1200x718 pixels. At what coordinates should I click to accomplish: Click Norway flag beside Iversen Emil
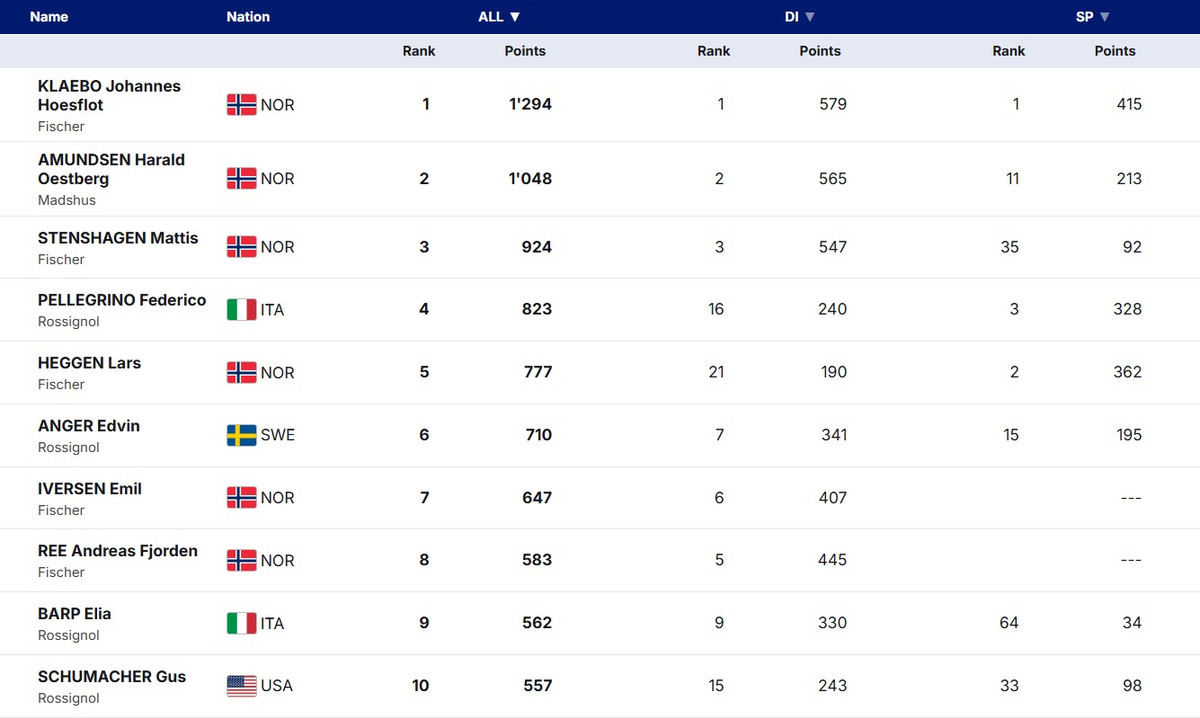point(241,498)
